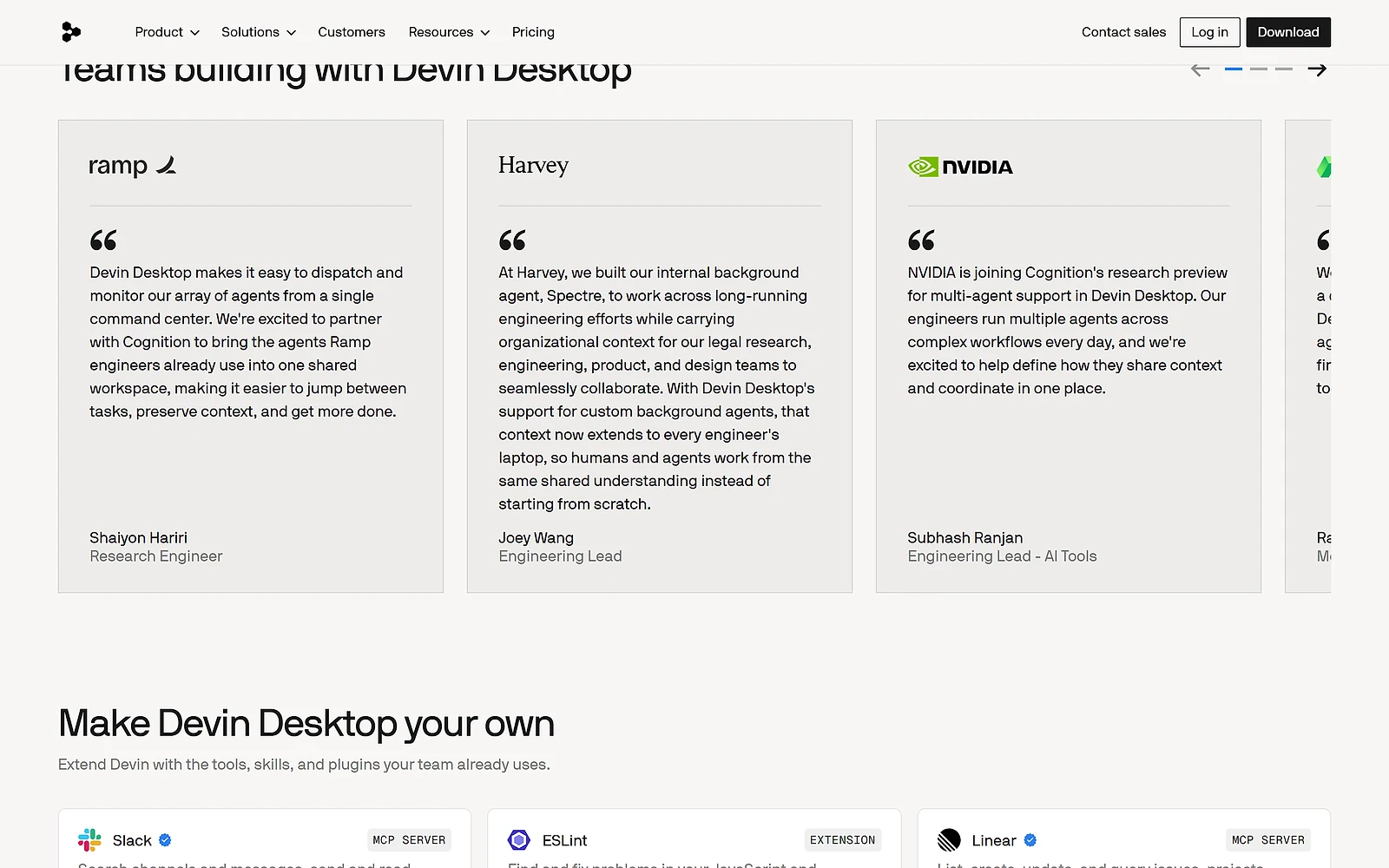Click the quote mark icon on Harvey card
The height and width of the screenshot is (868, 1389).
[512, 240]
